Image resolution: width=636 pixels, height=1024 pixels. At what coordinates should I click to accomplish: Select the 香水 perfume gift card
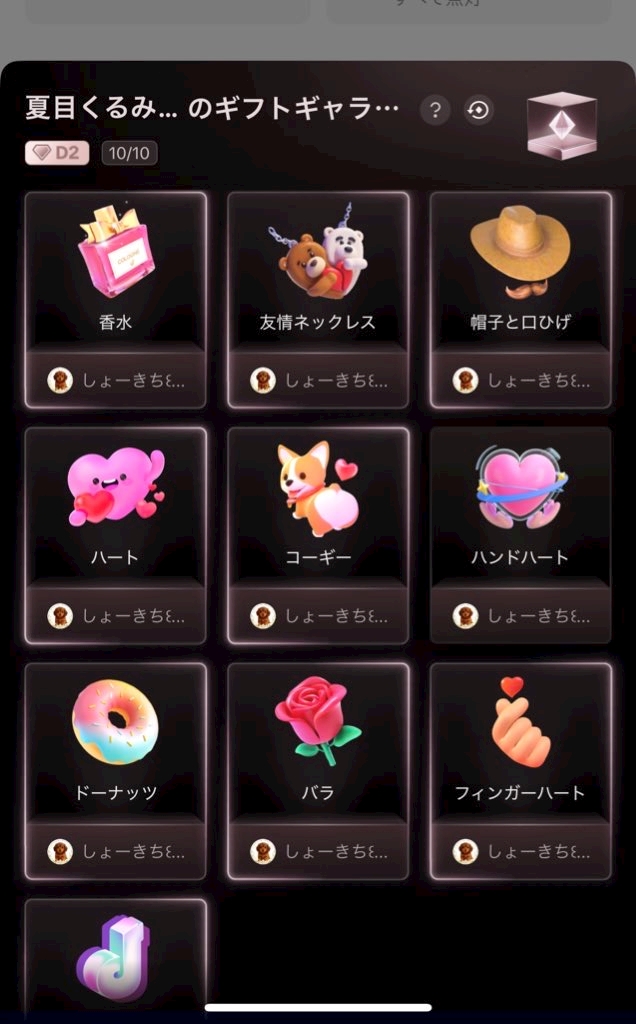pyautogui.click(x=116, y=300)
